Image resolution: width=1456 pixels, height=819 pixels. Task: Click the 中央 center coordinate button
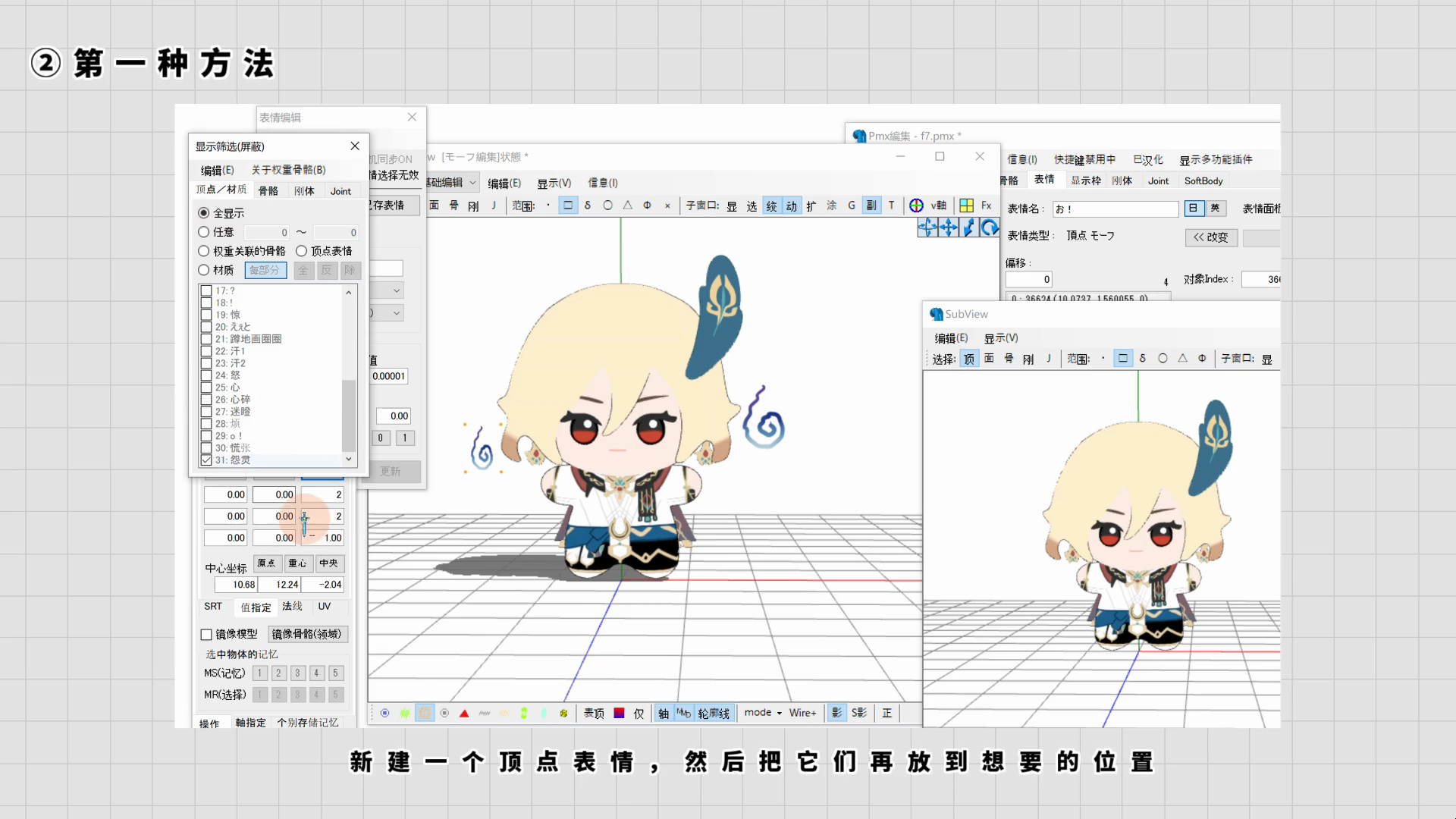328,563
